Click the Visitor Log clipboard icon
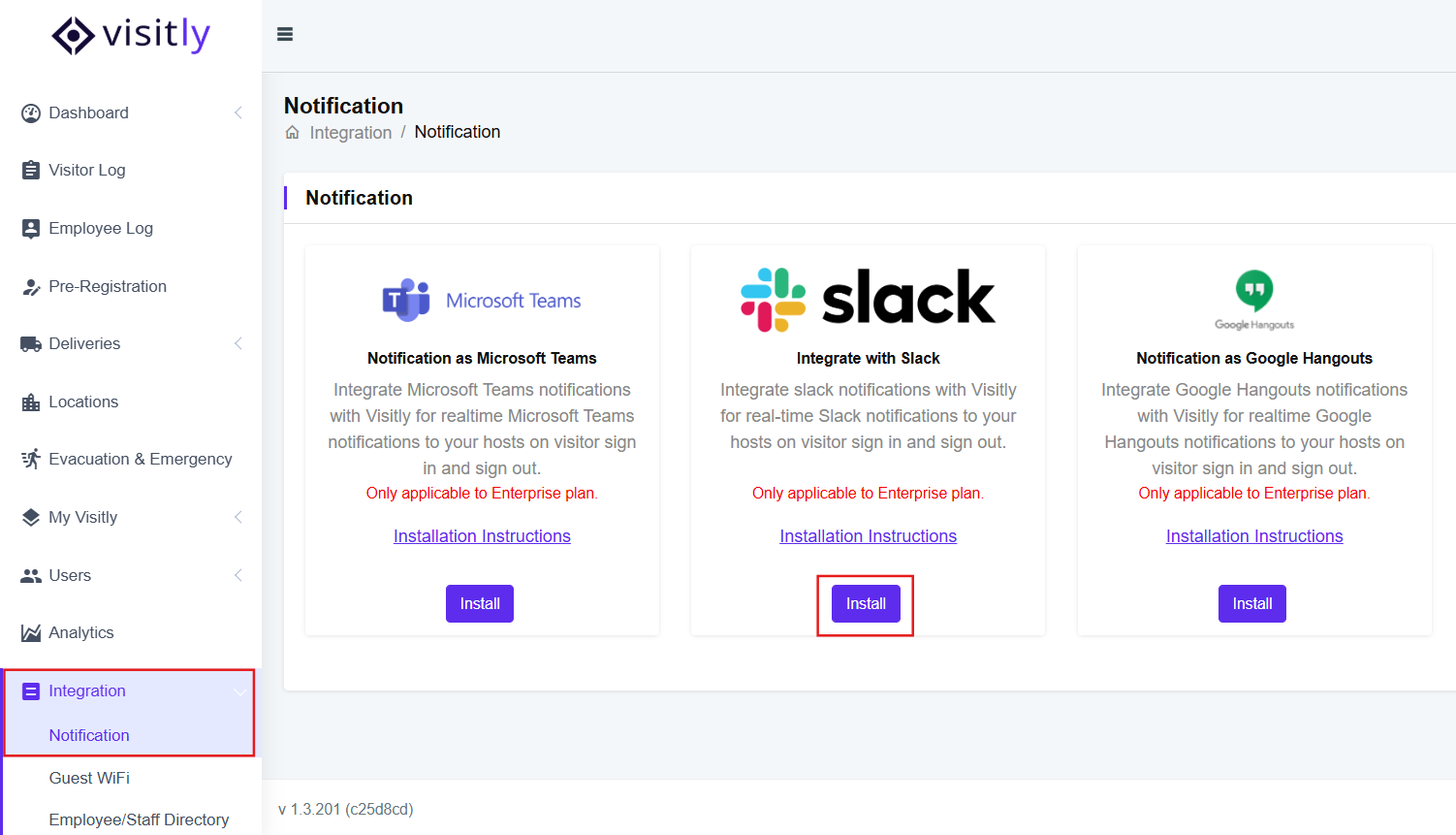The width and height of the screenshot is (1456, 835). pyautogui.click(x=31, y=171)
